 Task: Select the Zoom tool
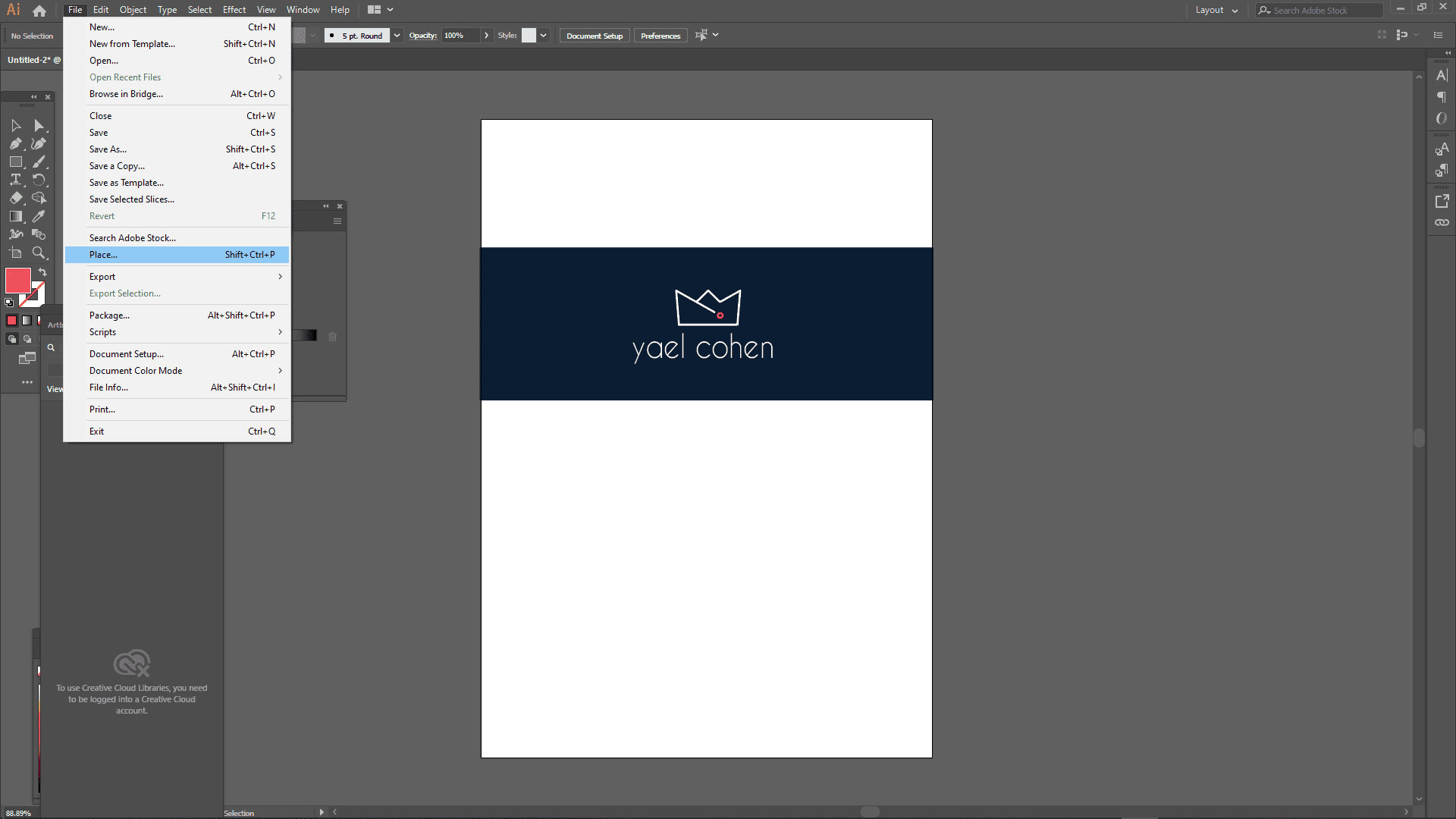coord(39,253)
